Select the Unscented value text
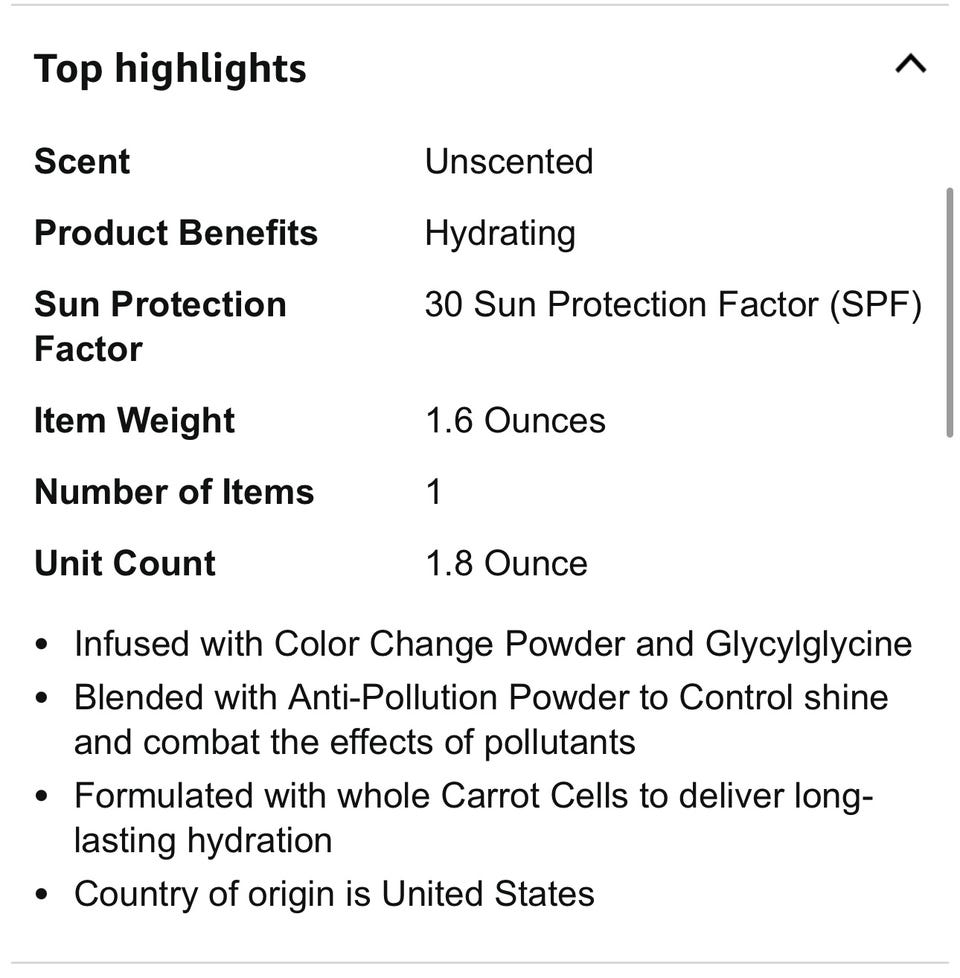Screen dimensions: 960x978 tap(508, 162)
